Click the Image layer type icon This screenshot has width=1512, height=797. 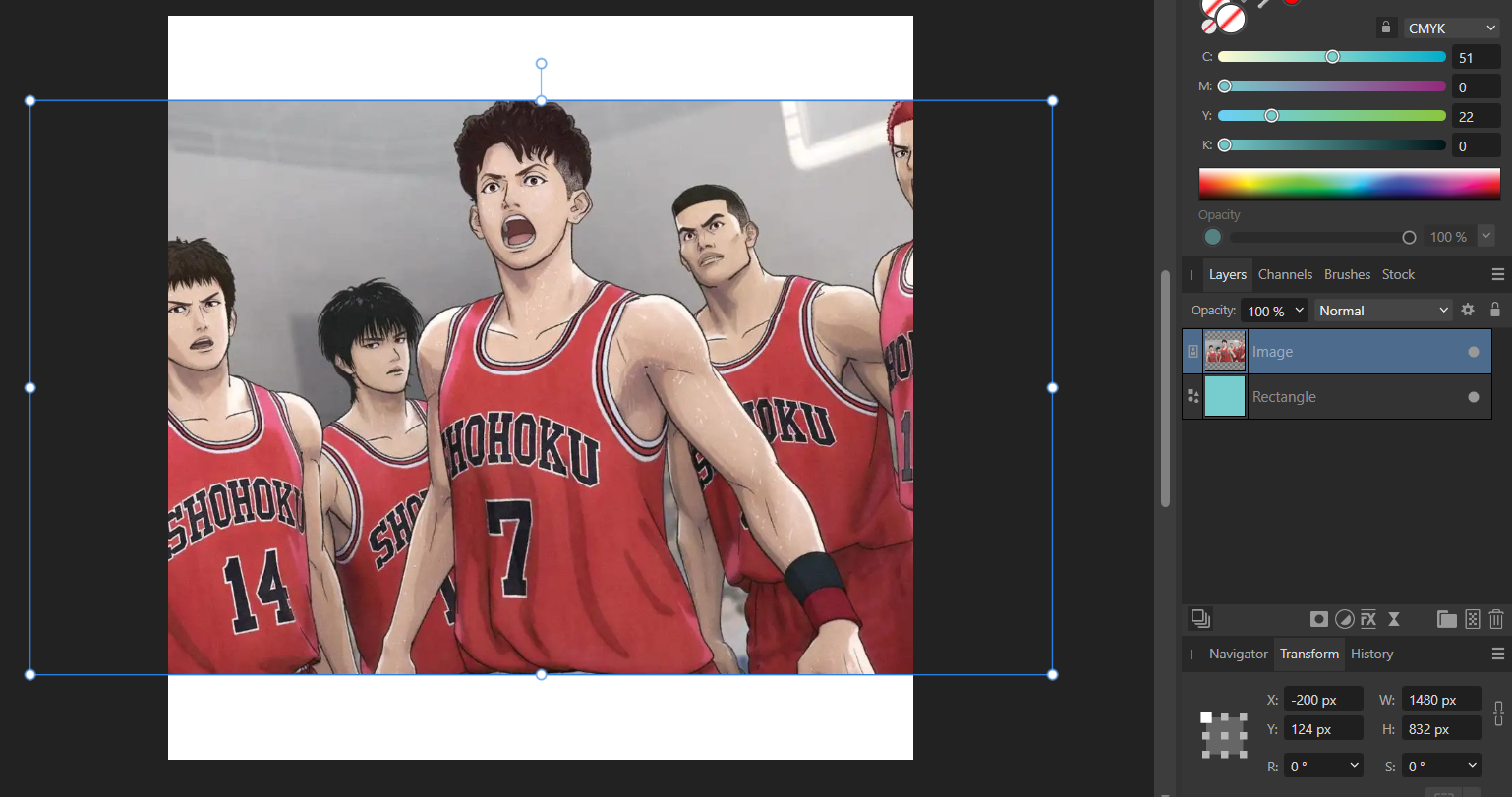click(x=1192, y=351)
